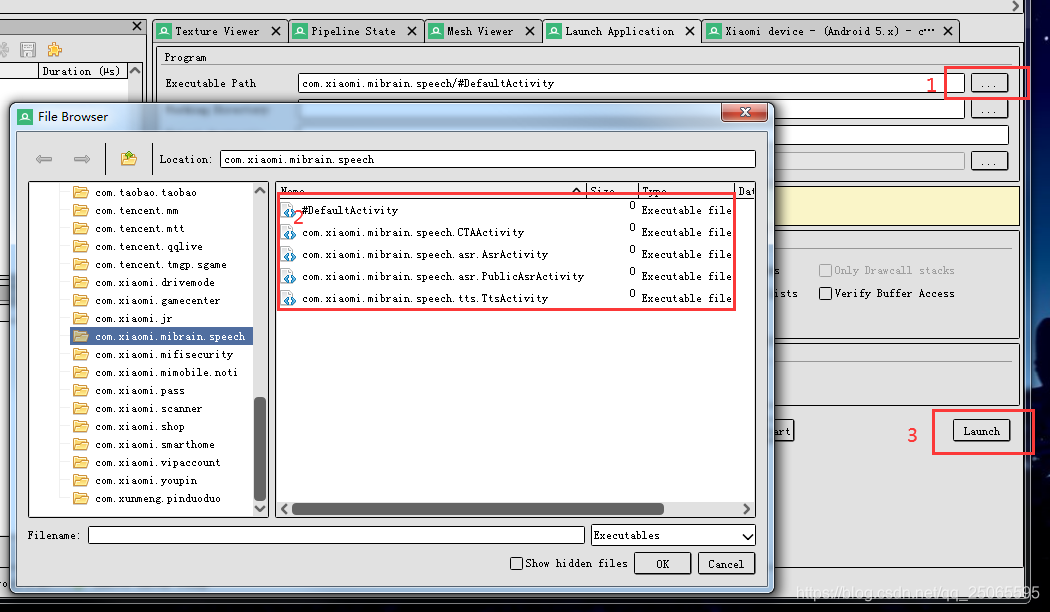1050x612 pixels.
Task: Click the bookmark star icon in left toolbar
Action: [54, 50]
